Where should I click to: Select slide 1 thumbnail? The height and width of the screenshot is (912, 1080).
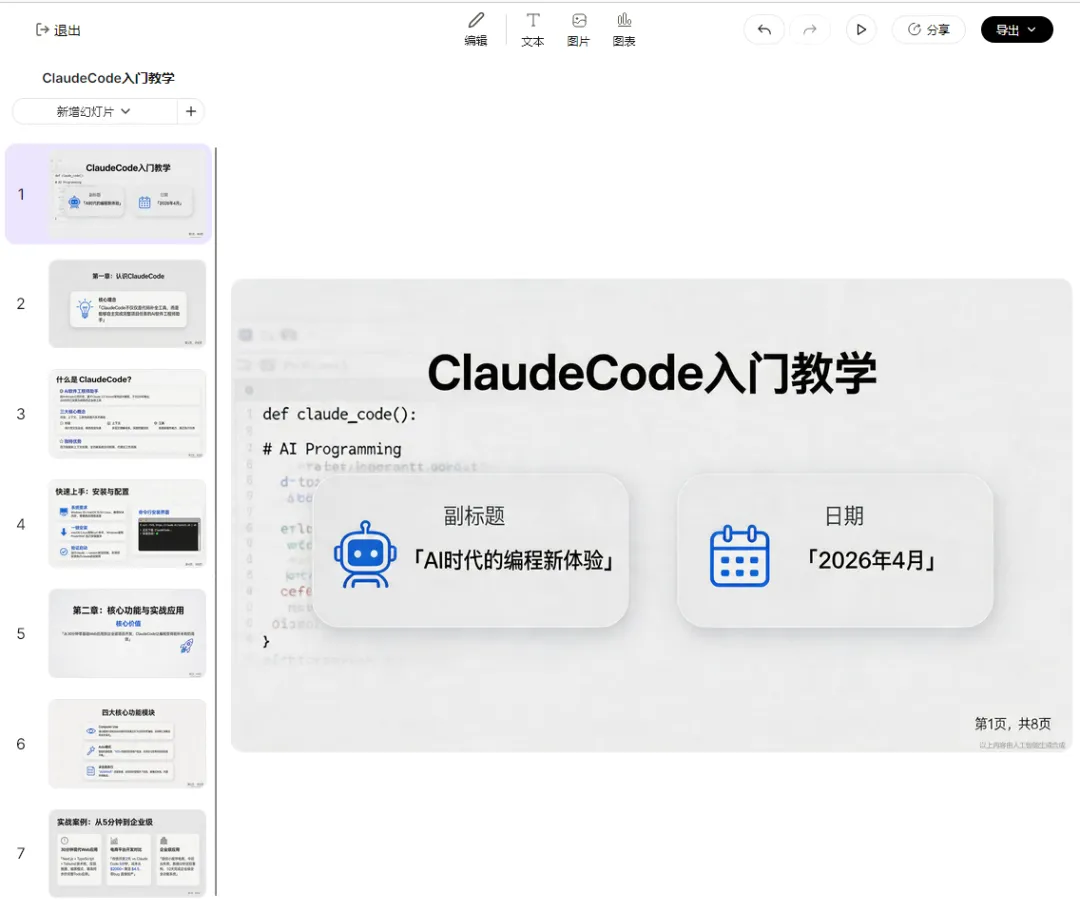(x=127, y=194)
